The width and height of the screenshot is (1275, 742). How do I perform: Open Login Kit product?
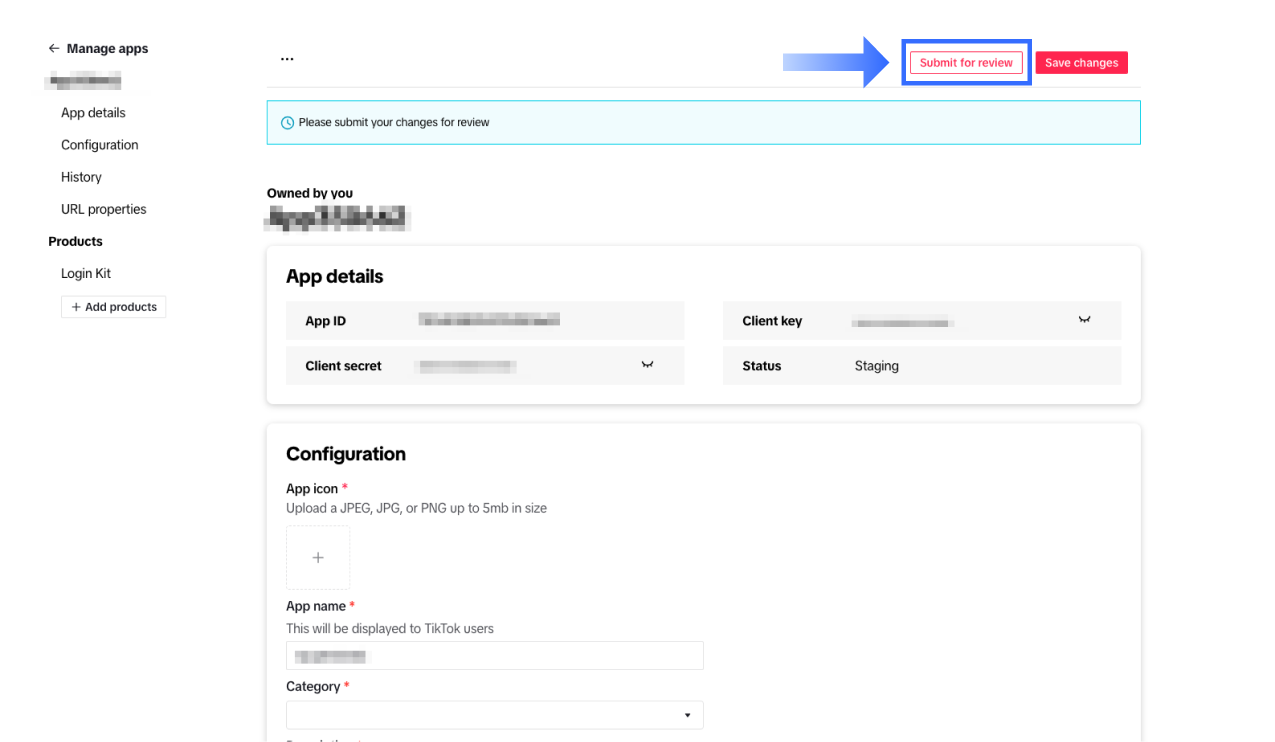[x=86, y=273]
